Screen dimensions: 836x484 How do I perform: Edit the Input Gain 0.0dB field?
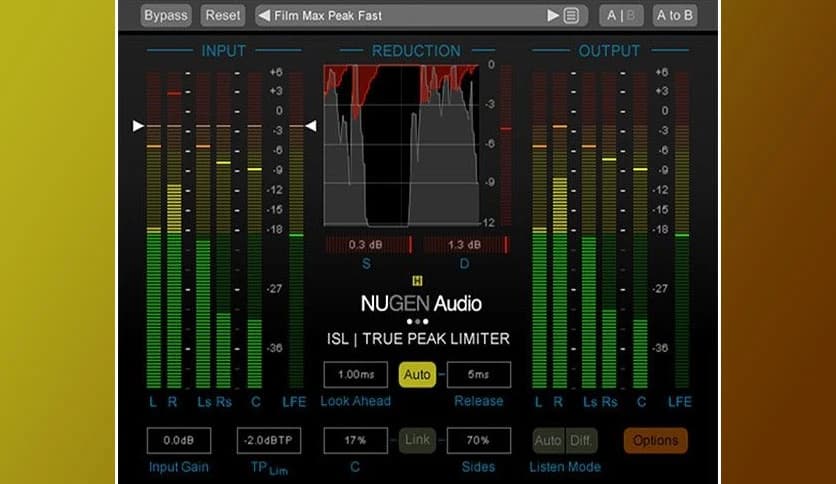tap(179, 440)
